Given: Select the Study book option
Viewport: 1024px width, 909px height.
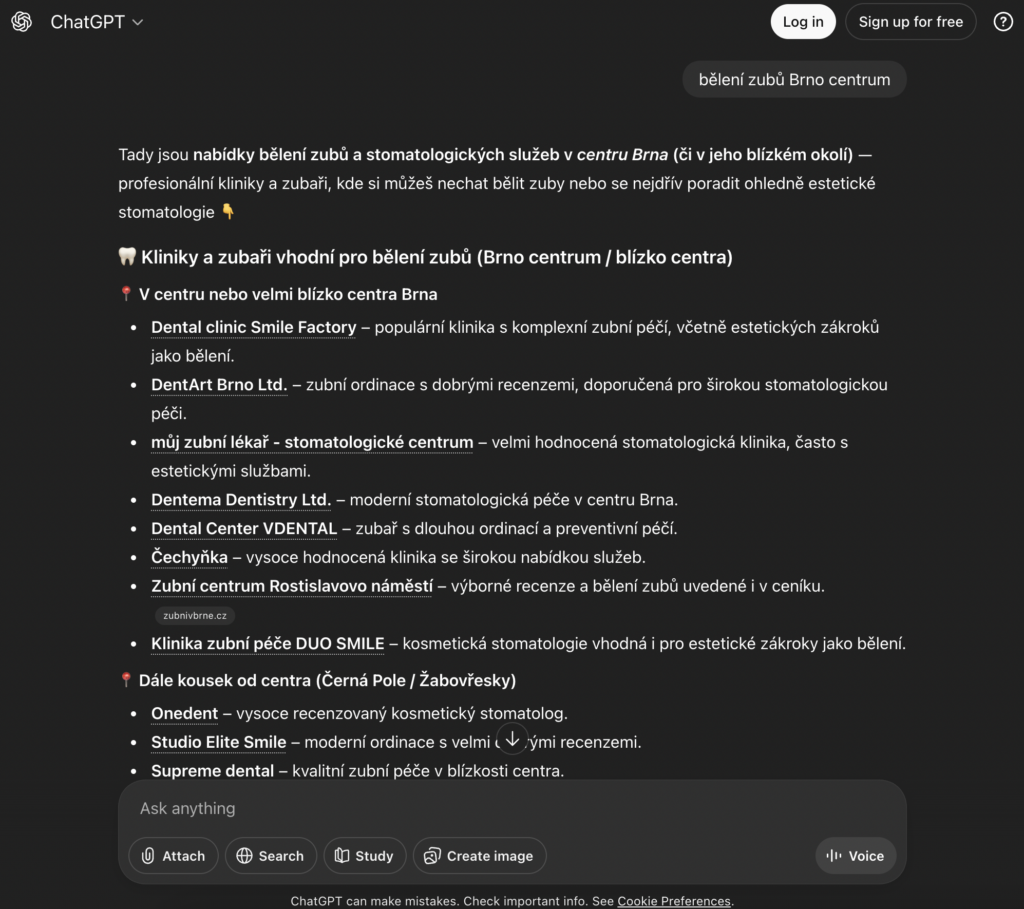Looking at the screenshot, I should coord(364,856).
